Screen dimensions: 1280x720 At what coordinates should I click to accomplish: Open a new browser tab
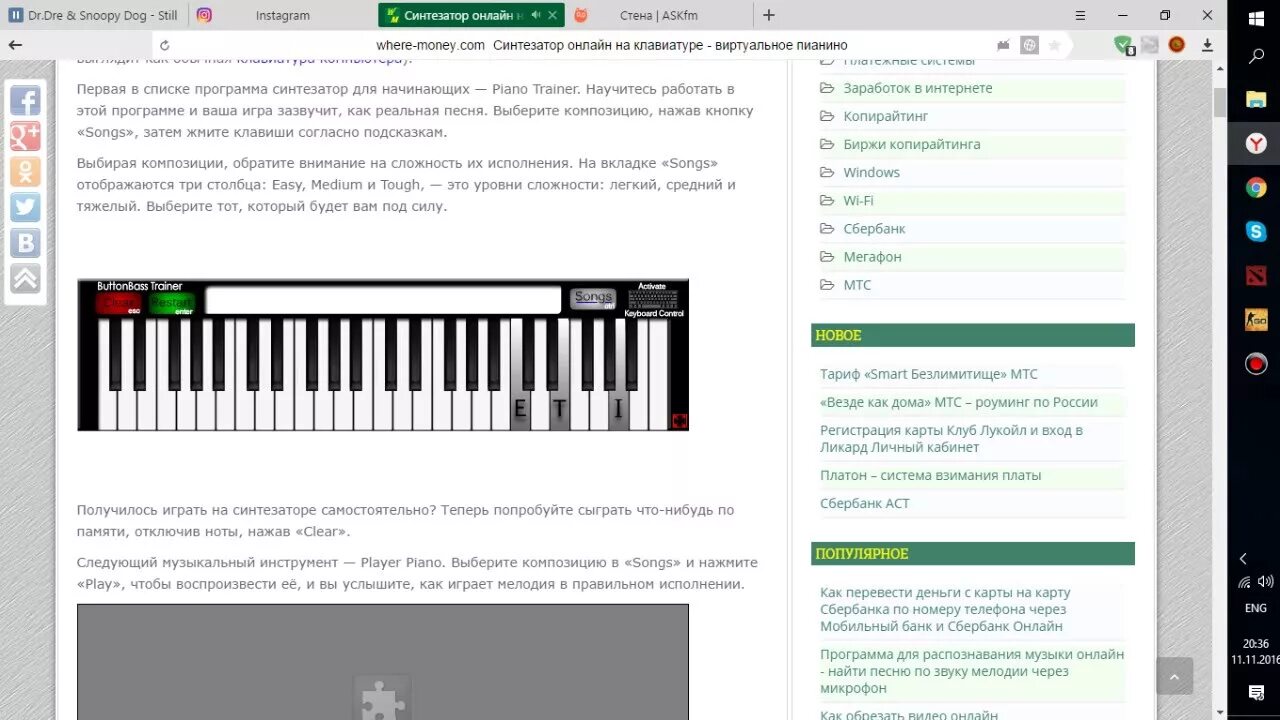click(768, 15)
